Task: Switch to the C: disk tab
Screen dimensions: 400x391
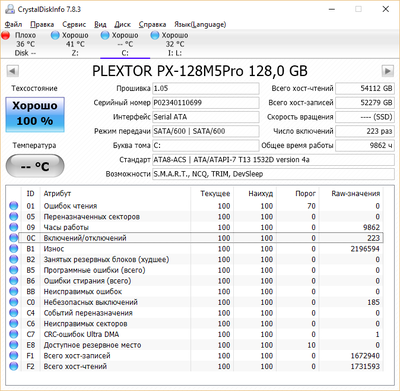Action: pyautogui.click(x=125, y=44)
